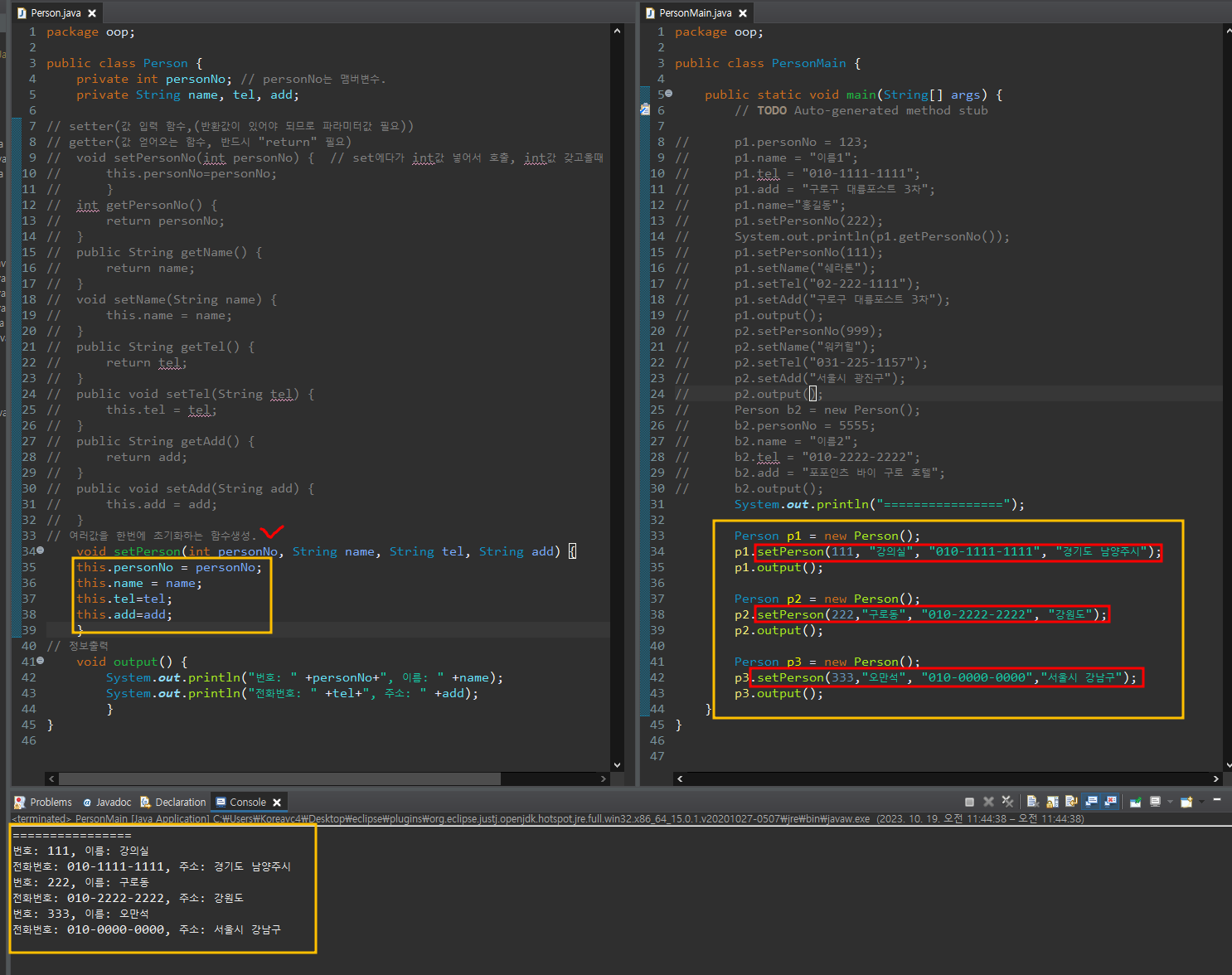Click the left arrow of PersonMain.java horizontal scrollbar
The height and width of the screenshot is (975, 1232).
680,779
